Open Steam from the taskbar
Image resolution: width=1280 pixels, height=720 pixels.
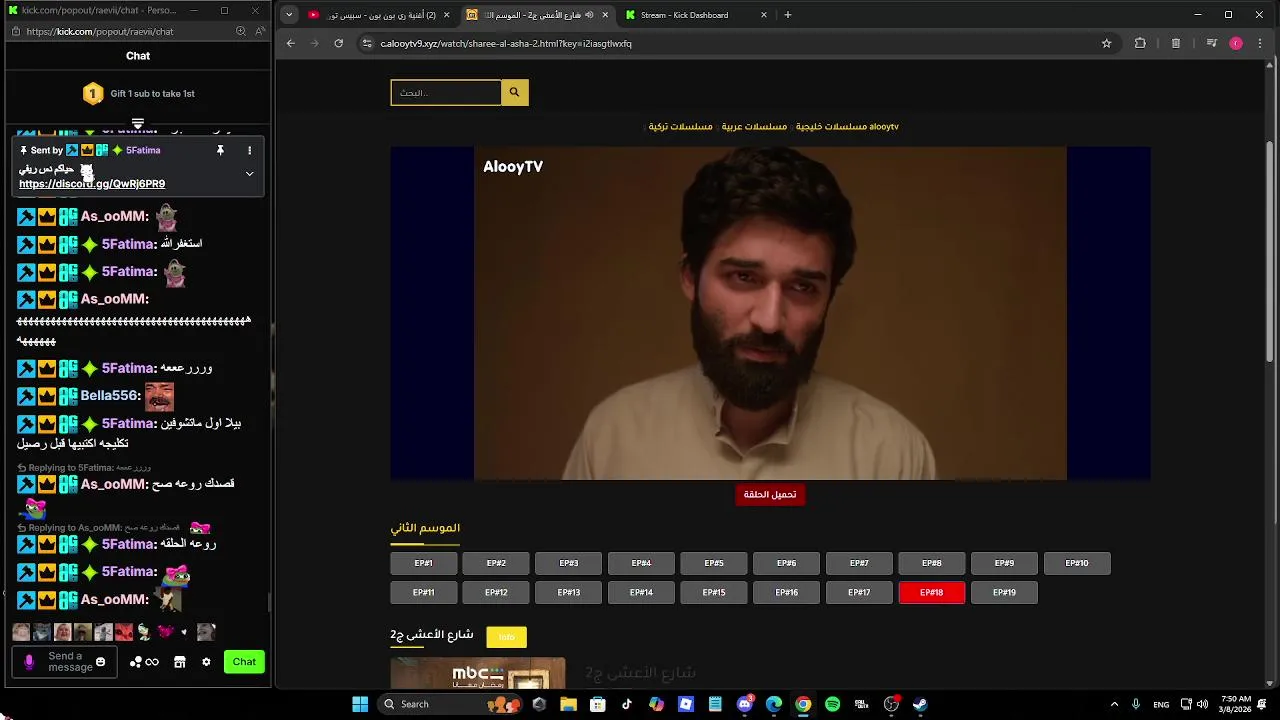(920, 704)
